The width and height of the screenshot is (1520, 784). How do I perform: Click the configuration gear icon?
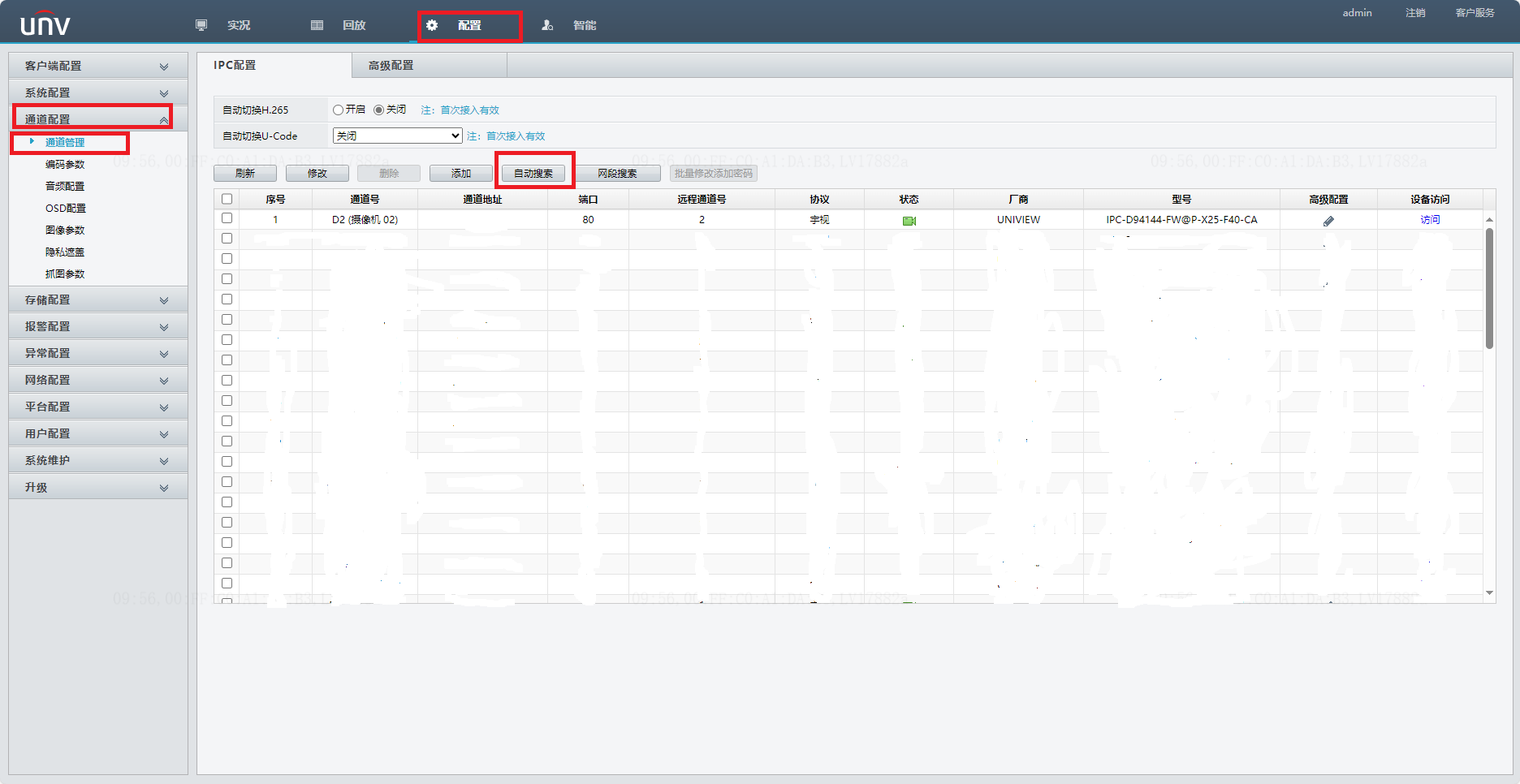tap(432, 25)
